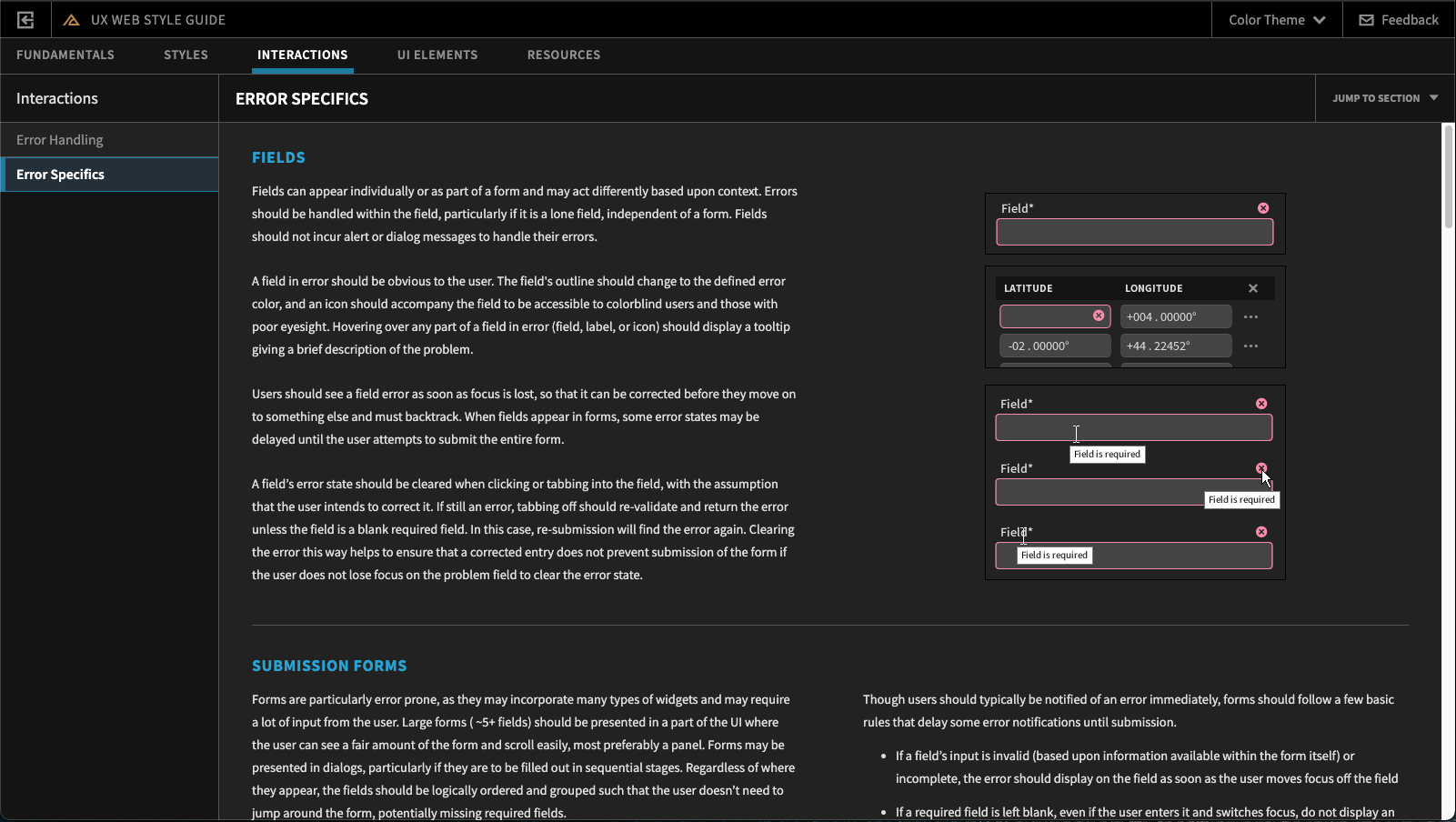Open the Color Theme dropdown
This screenshot has width=1456, height=822.
tap(1276, 20)
